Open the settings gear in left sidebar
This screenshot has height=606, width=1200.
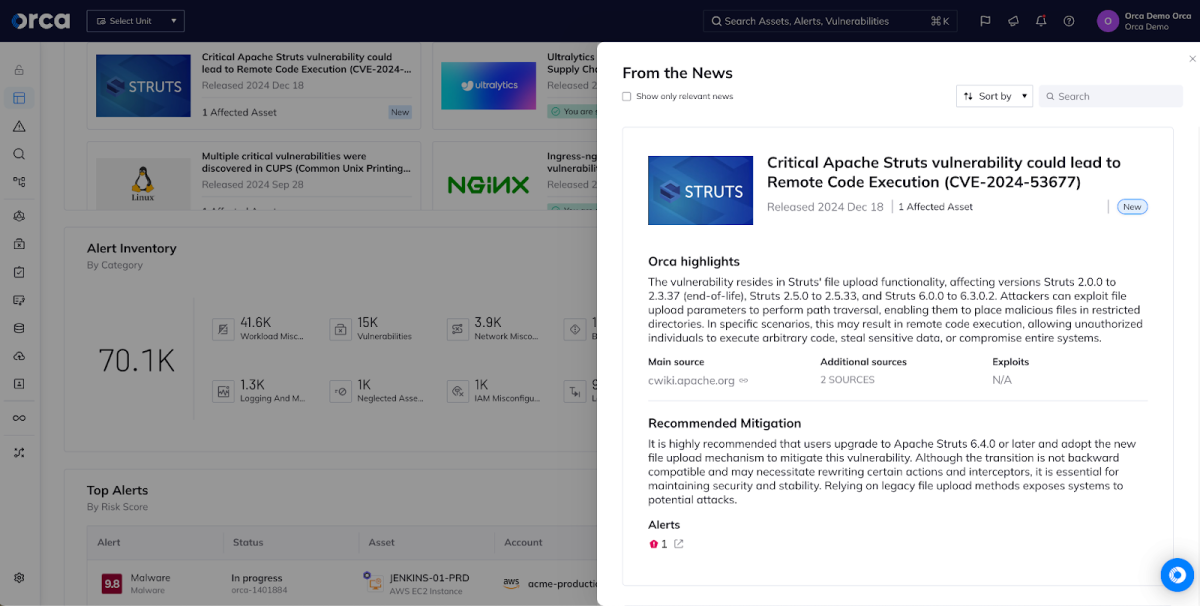pyautogui.click(x=19, y=578)
